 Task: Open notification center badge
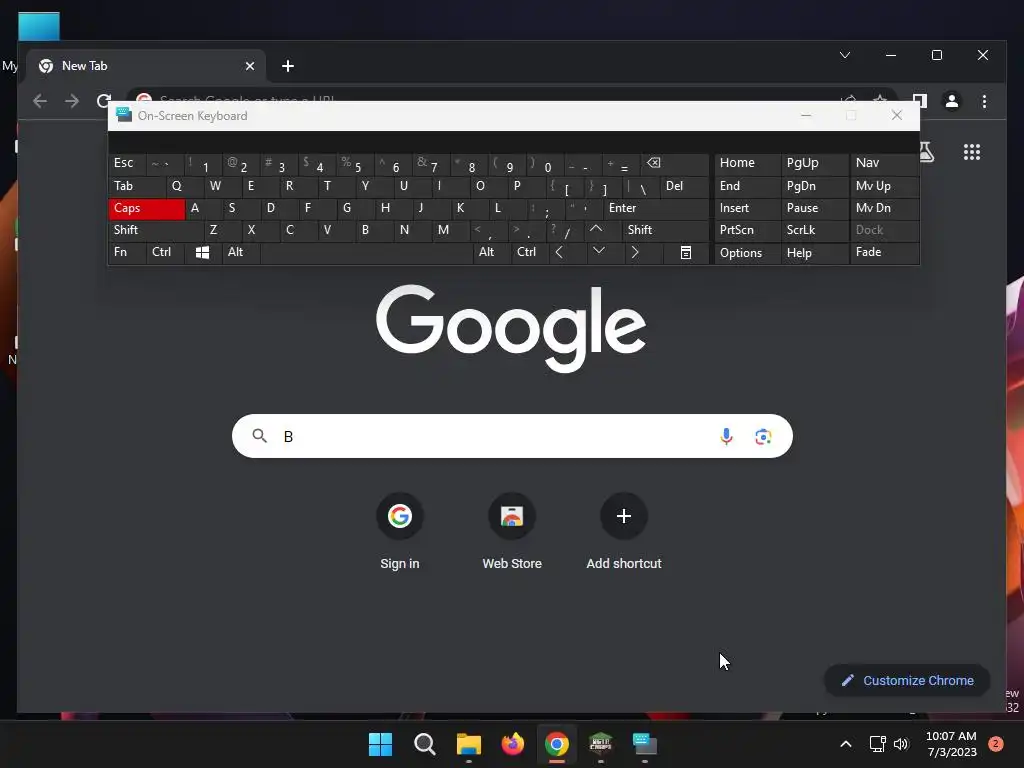(x=995, y=744)
